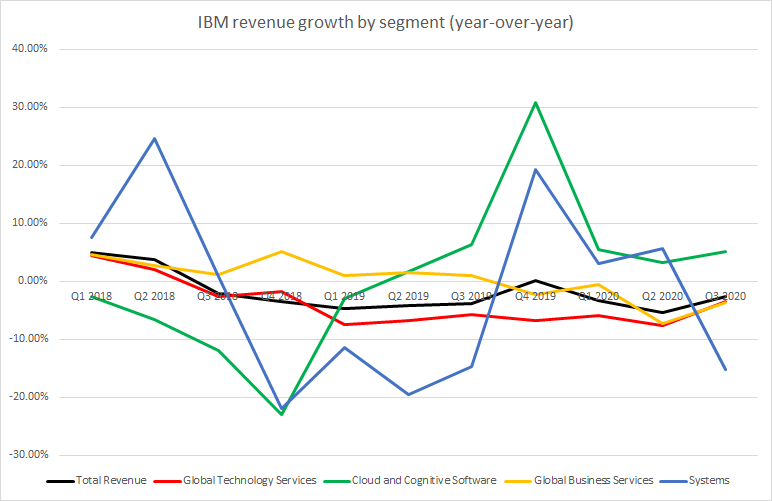Click the 10.00% axis label
This screenshot has width=772, height=501.
tap(30, 223)
